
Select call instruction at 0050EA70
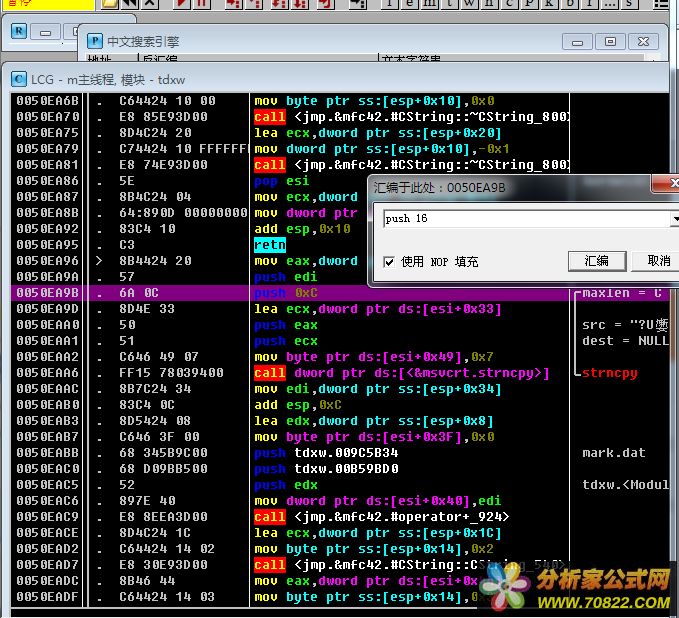(411, 117)
